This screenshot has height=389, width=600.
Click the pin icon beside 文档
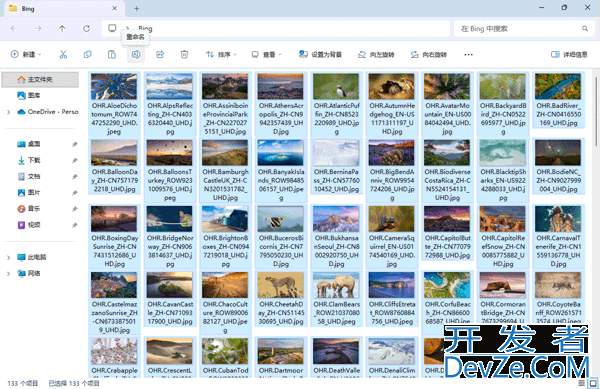point(75,177)
